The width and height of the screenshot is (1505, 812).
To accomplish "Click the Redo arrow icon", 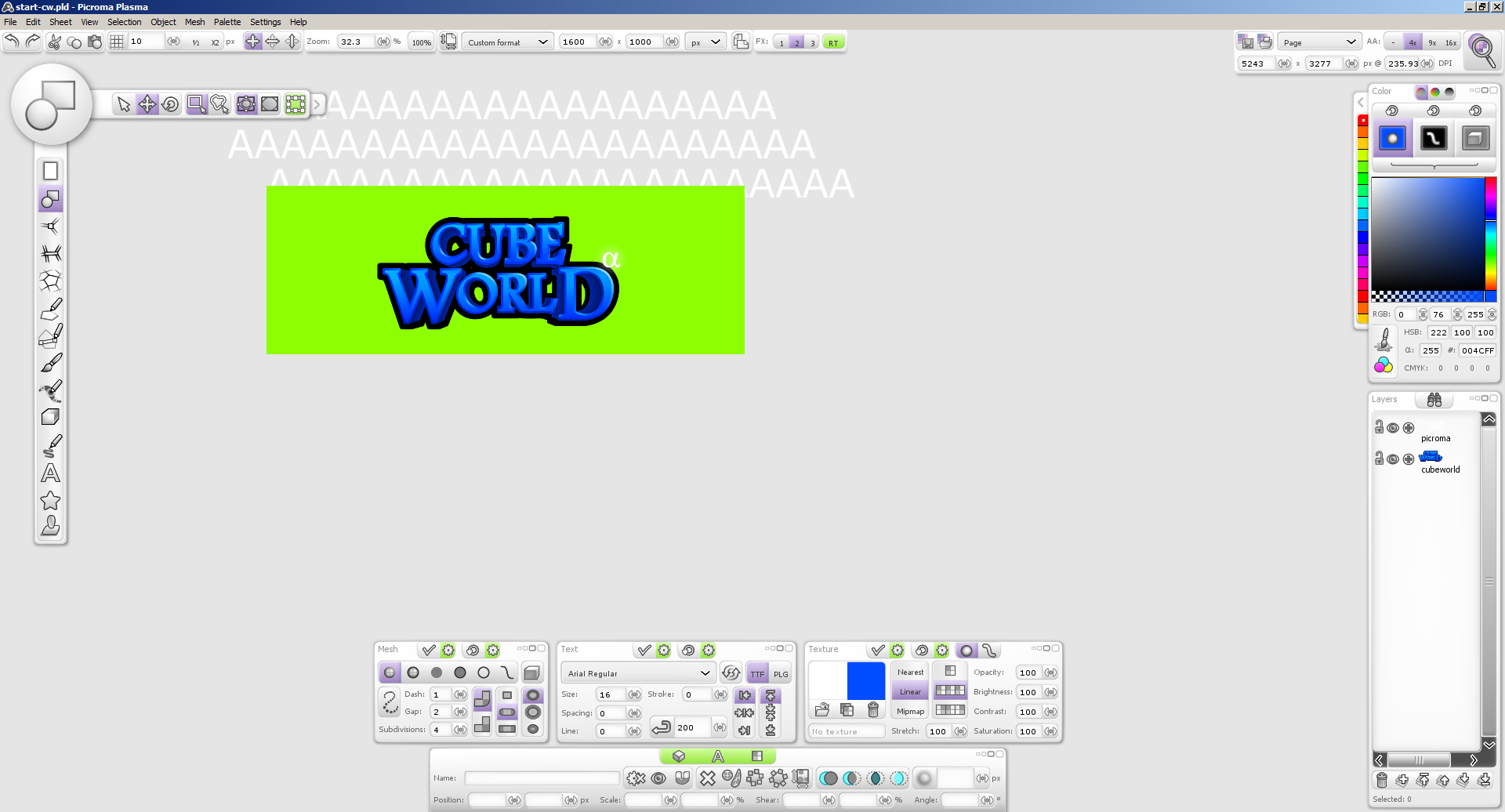I will click(x=32, y=42).
